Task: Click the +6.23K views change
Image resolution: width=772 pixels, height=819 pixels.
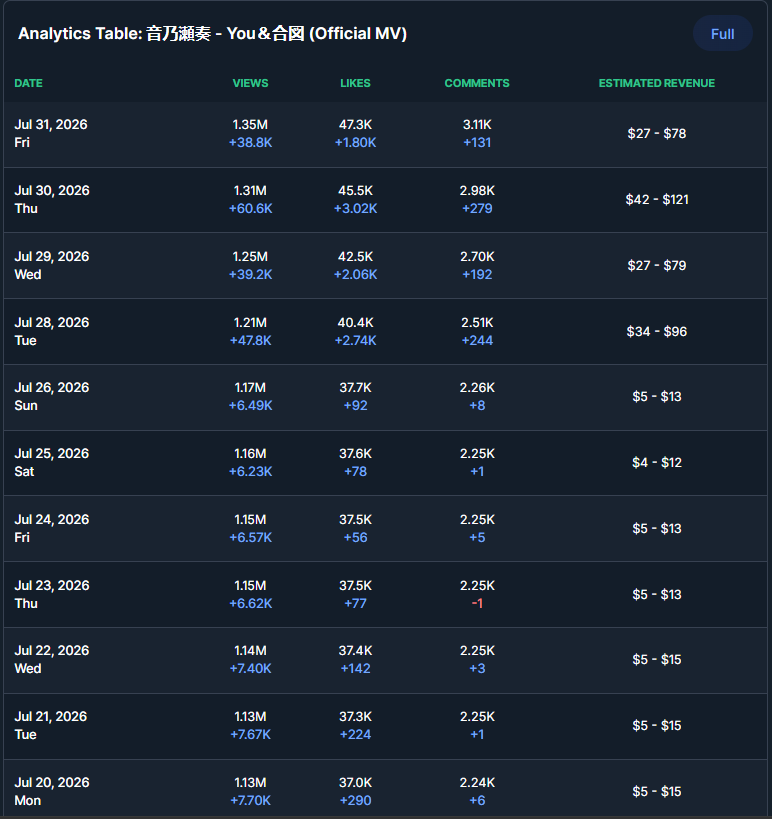Action: (x=250, y=471)
